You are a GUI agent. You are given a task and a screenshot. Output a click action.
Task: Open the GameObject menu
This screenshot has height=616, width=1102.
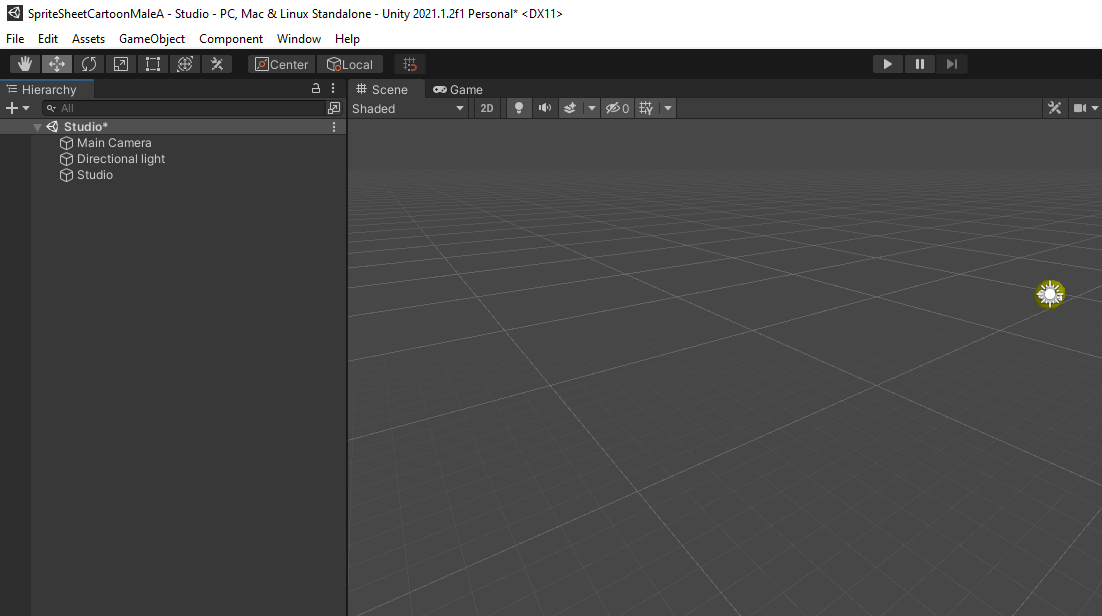[152, 39]
